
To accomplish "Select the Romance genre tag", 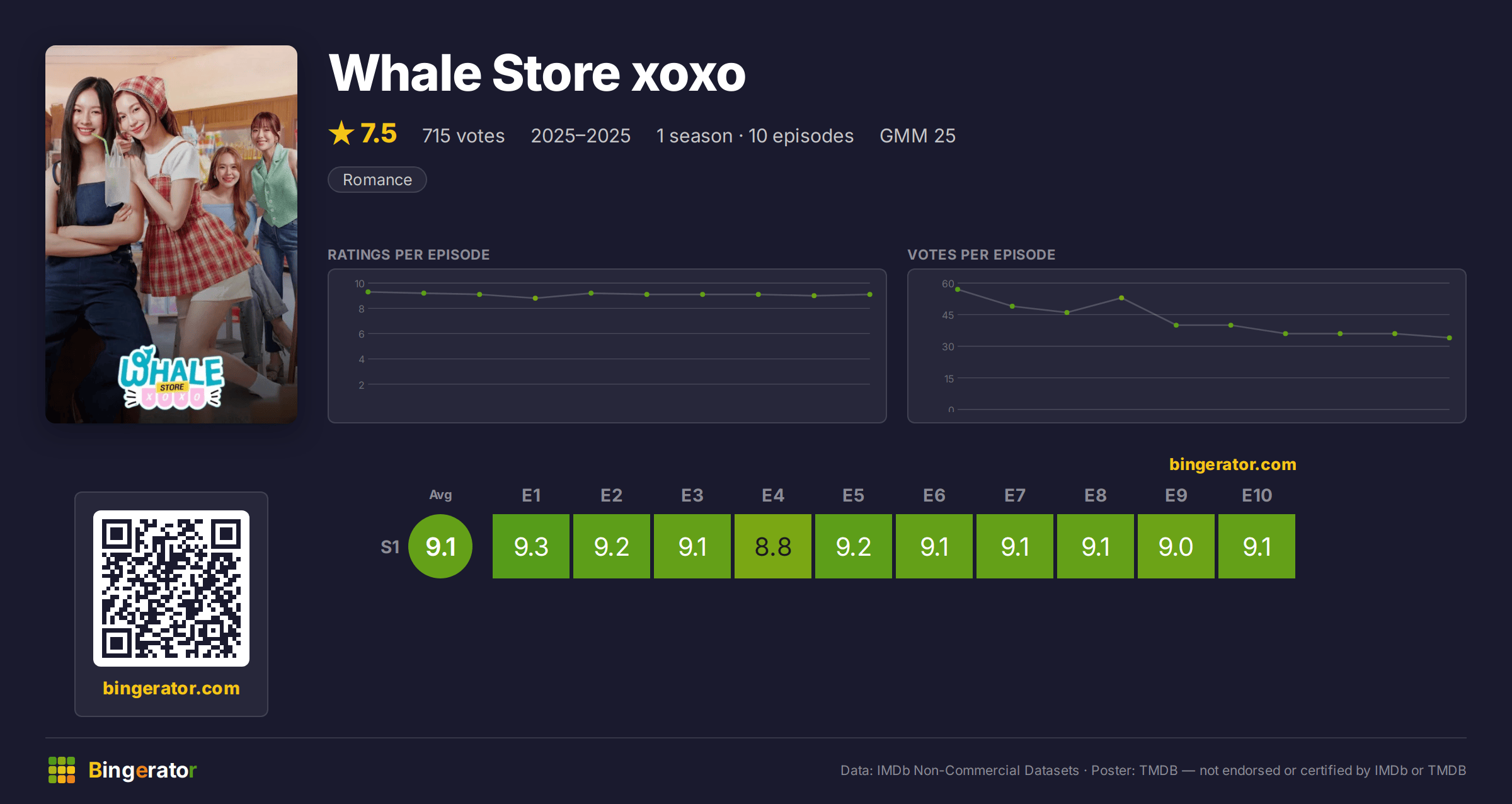I will tap(377, 180).
